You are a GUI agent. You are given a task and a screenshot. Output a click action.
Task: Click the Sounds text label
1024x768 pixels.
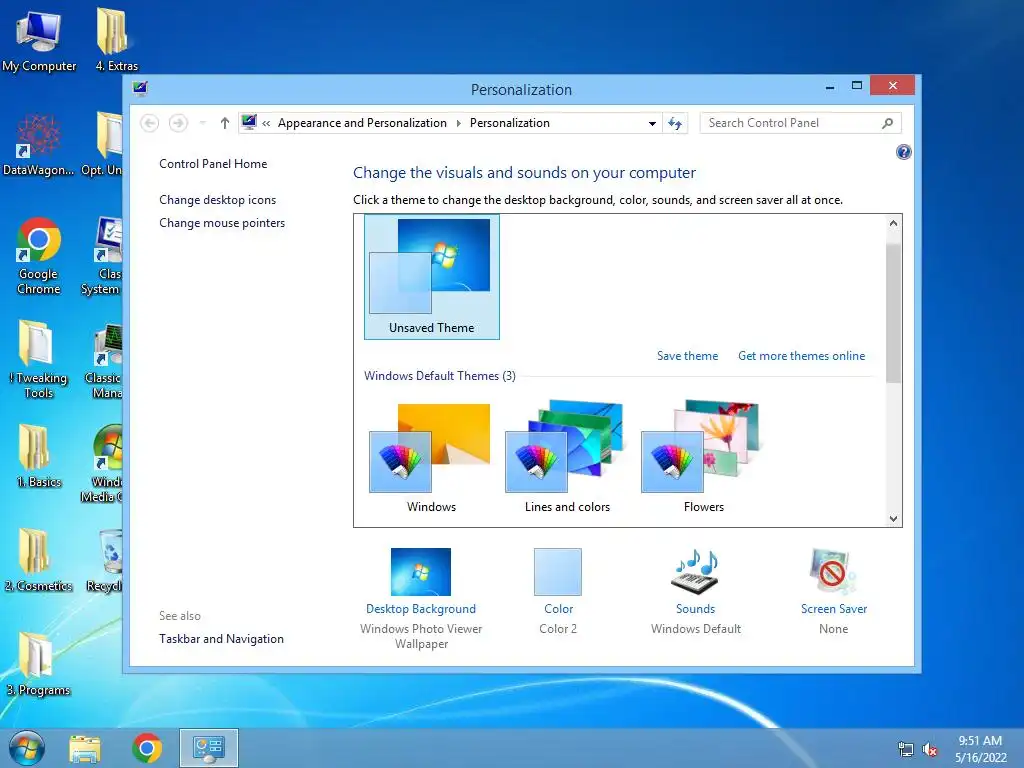pyautogui.click(x=695, y=609)
